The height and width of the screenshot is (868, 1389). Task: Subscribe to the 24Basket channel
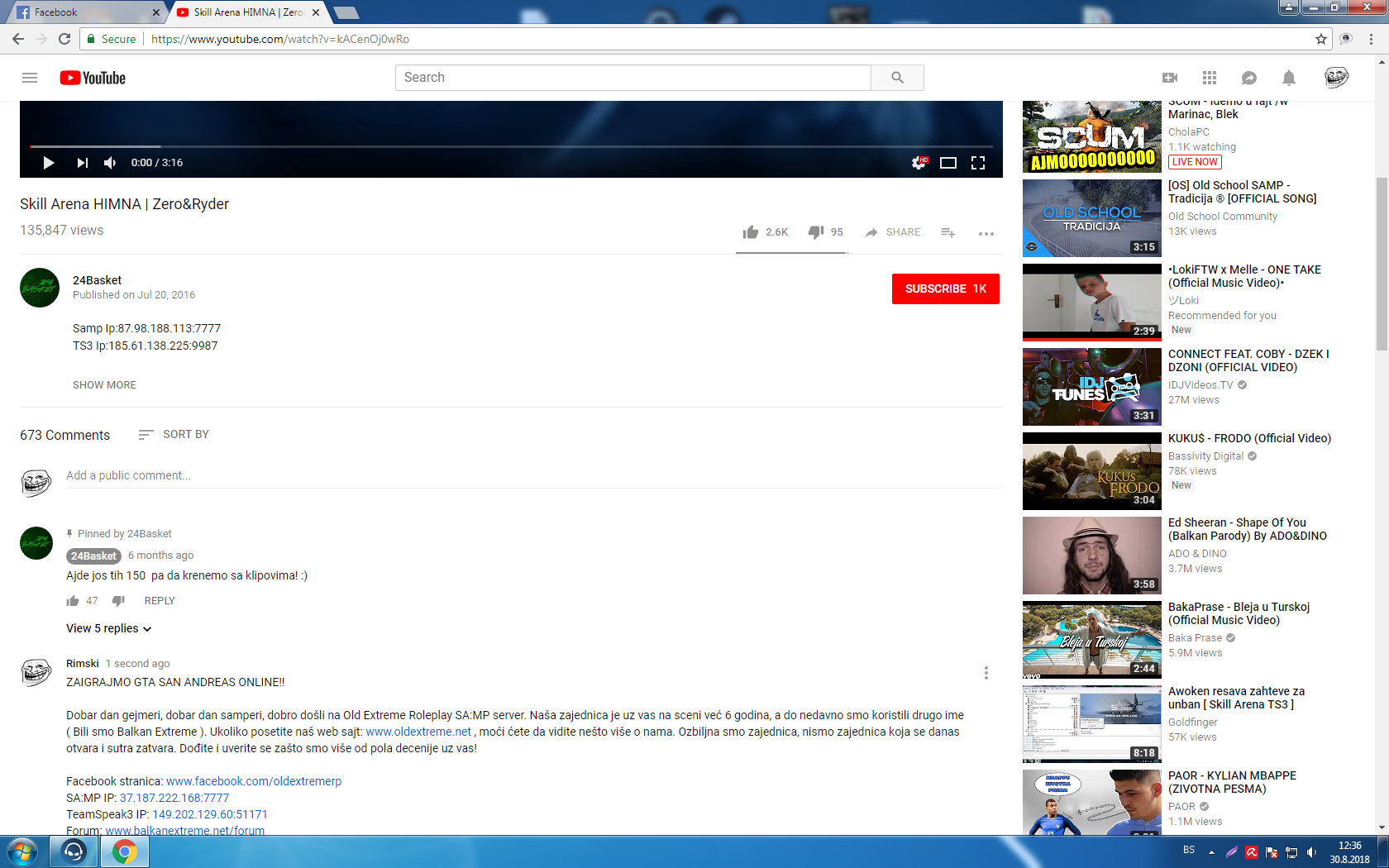[946, 289]
